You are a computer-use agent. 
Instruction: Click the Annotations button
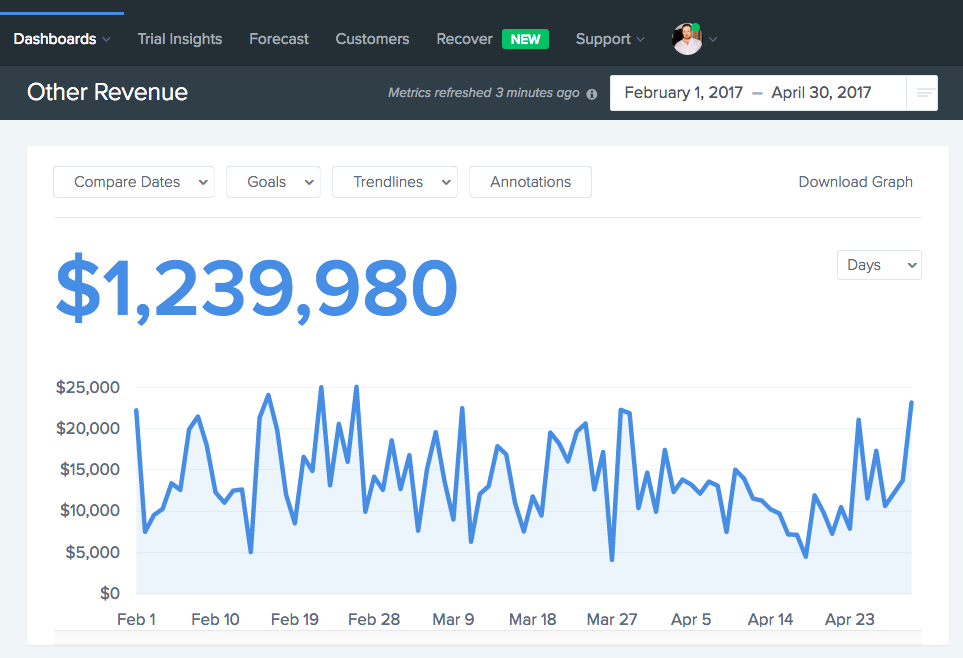531,182
